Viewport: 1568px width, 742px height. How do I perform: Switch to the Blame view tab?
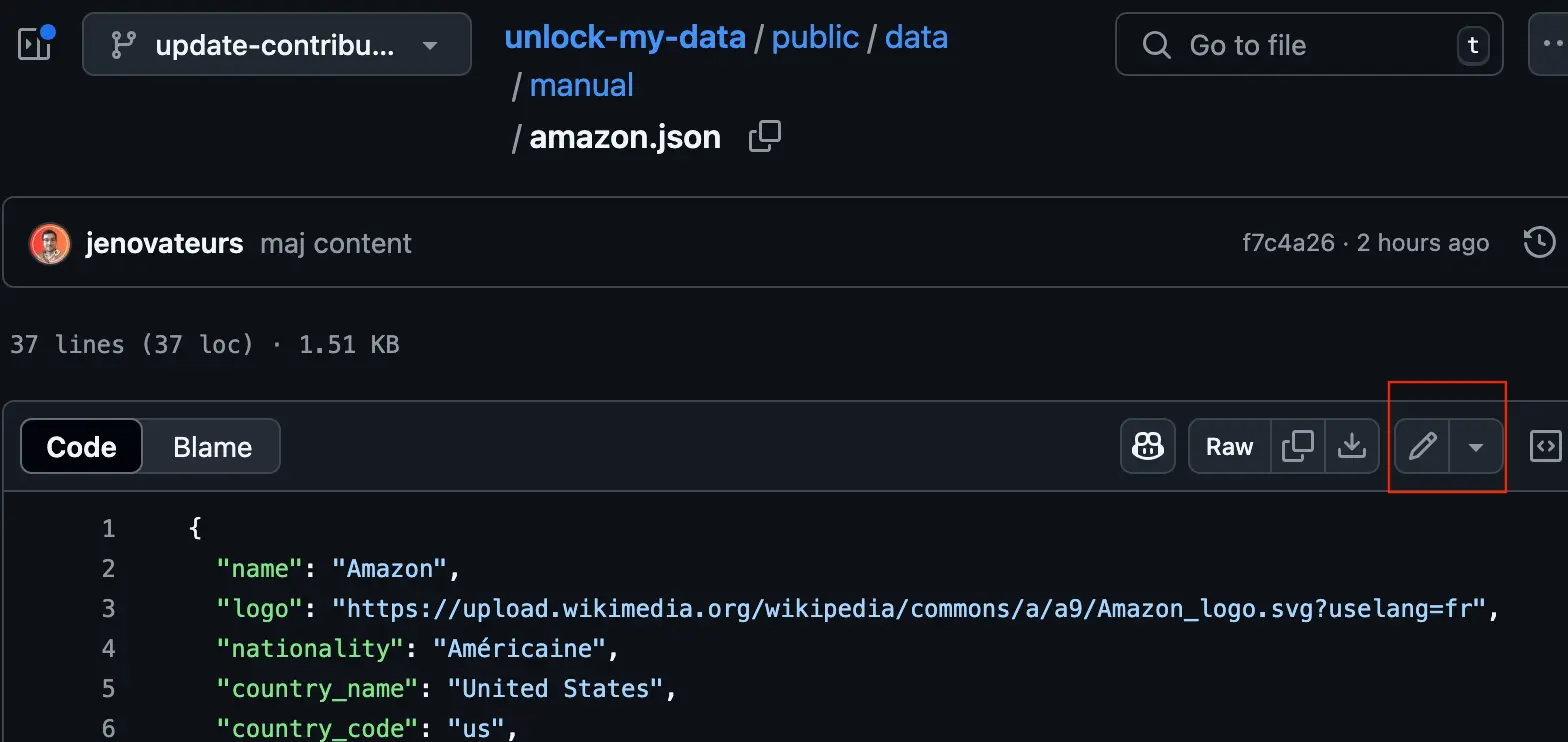[212, 447]
